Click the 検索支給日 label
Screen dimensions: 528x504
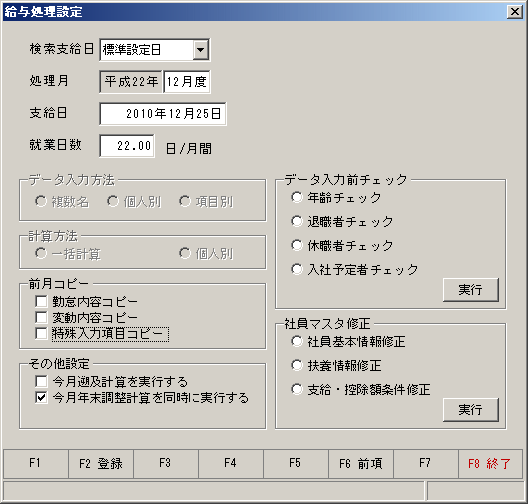[62, 49]
